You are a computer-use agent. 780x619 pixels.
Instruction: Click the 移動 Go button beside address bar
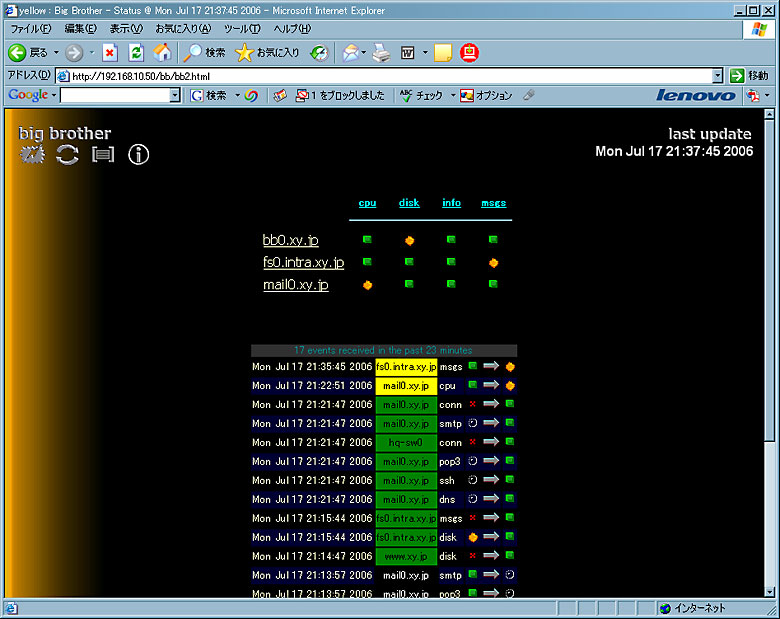click(x=749, y=76)
